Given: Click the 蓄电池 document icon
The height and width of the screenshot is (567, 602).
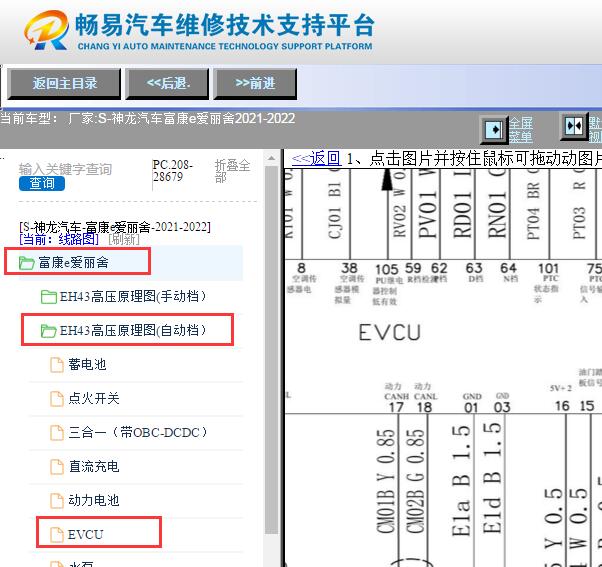Looking at the screenshot, I should coord(57,365).
